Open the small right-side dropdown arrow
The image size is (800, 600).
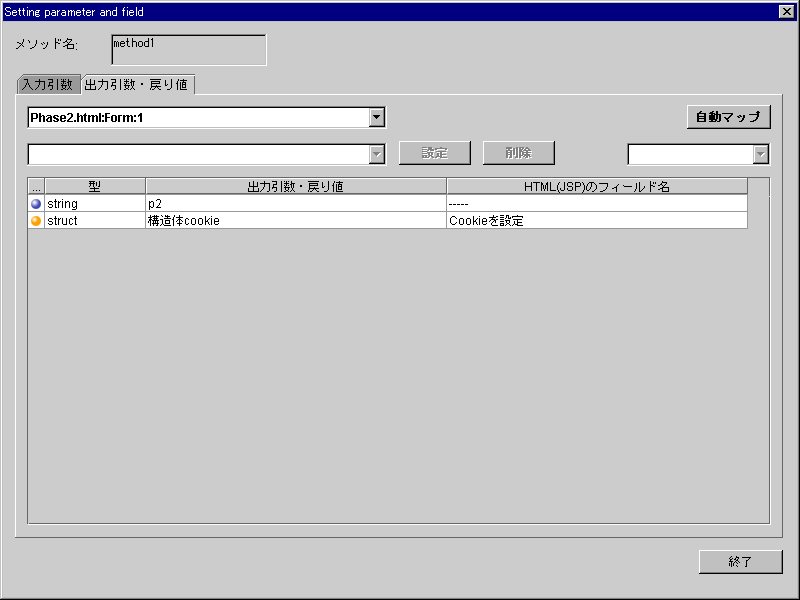click(x=760, y=154)
